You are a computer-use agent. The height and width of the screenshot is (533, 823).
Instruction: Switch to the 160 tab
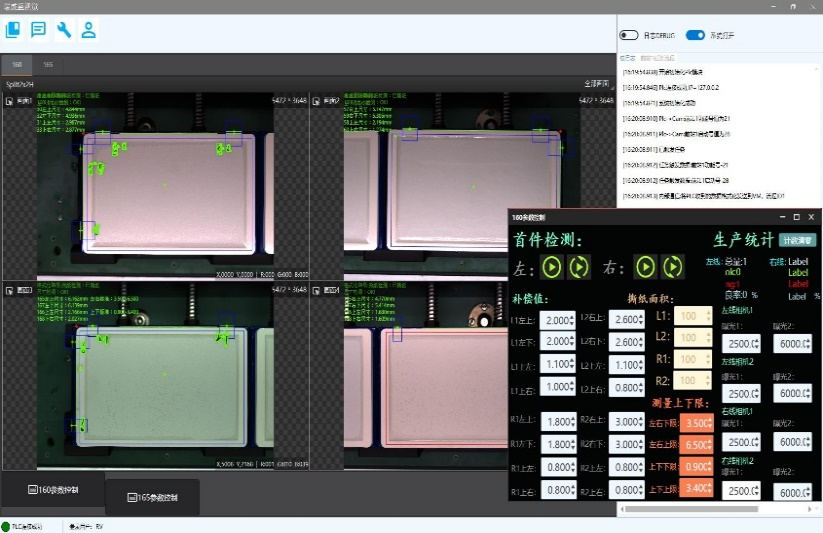[x=17, y=65]
